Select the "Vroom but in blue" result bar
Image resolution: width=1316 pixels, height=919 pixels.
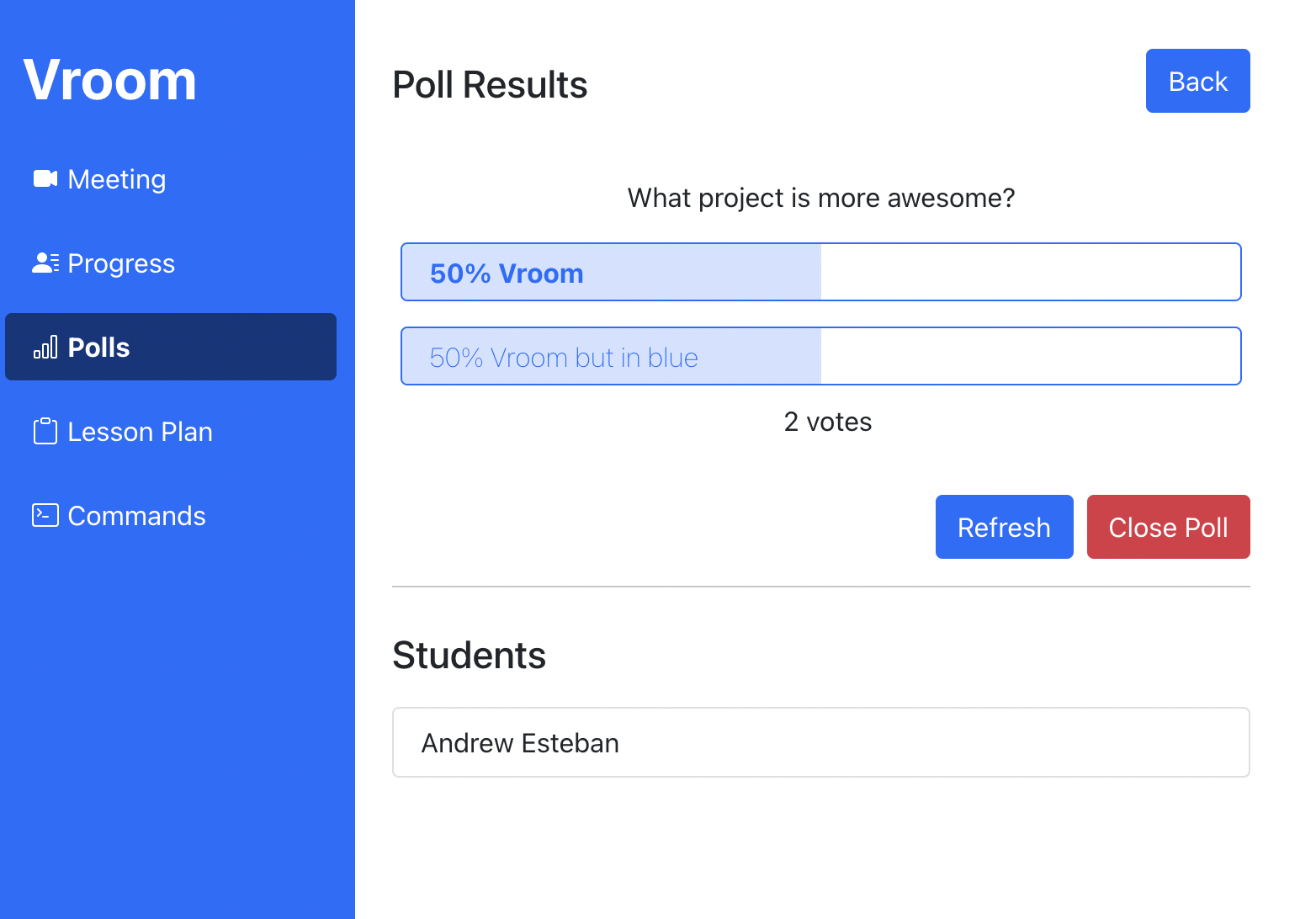tap(820, 356)
